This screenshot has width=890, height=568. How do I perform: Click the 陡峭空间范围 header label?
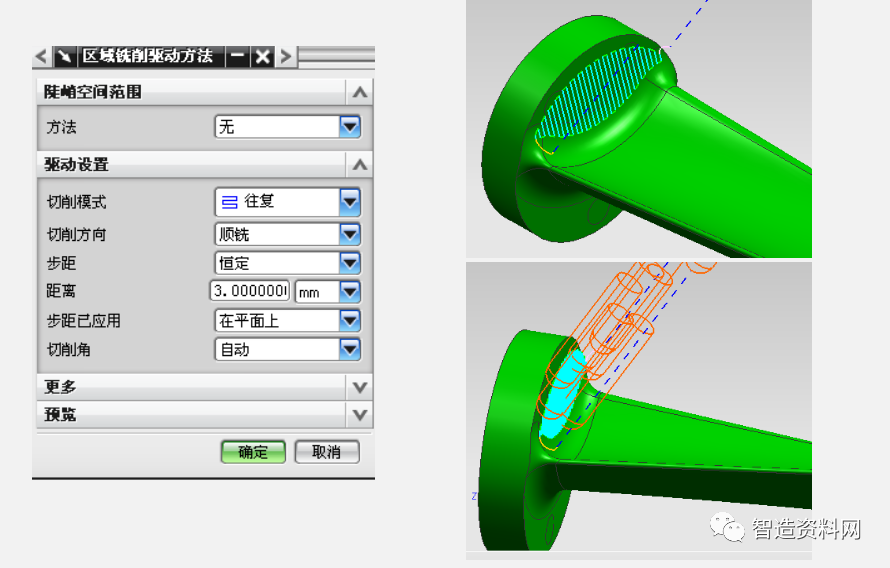coord(93,92)
